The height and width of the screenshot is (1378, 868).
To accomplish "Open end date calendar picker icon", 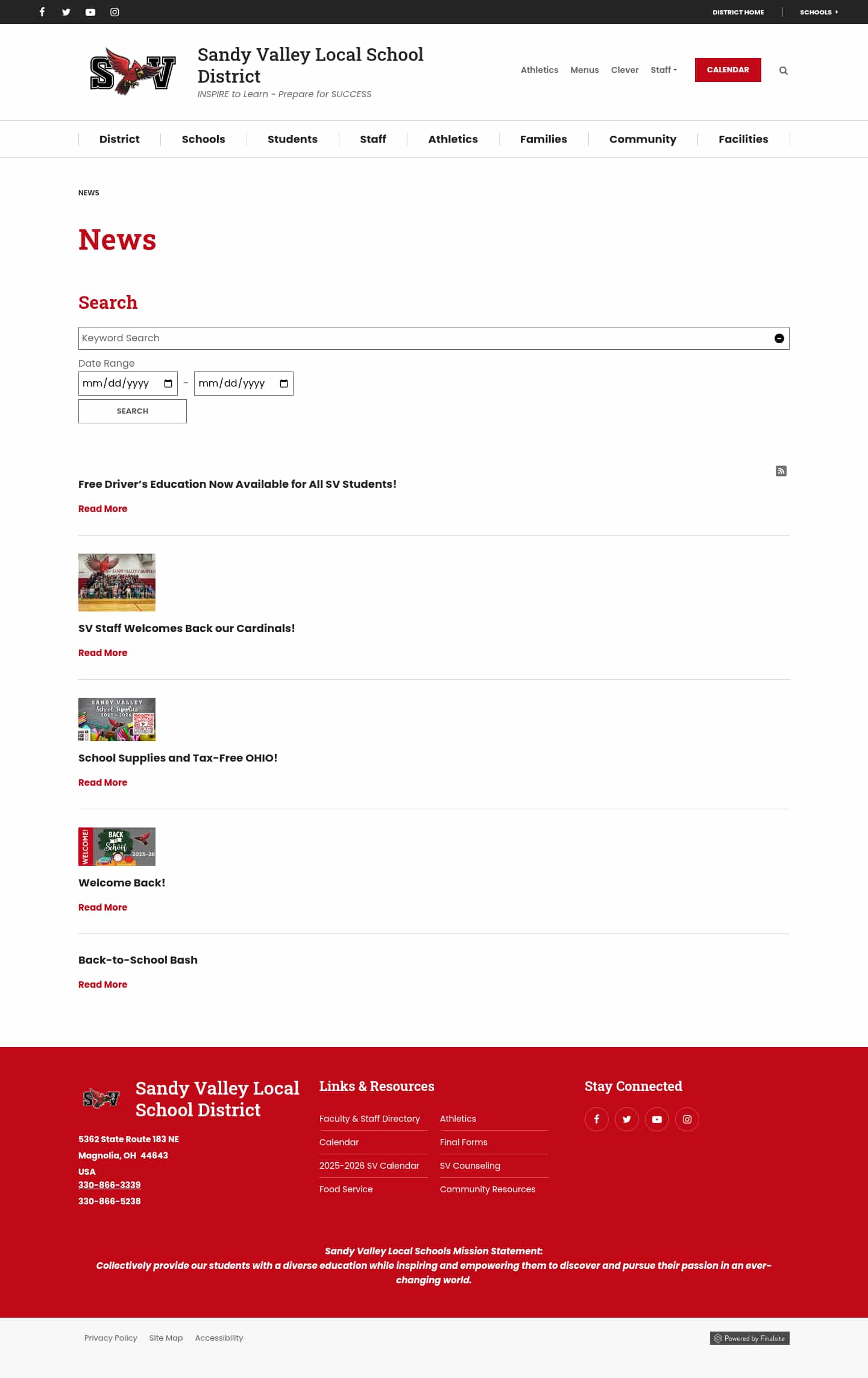I will (284, 384).
